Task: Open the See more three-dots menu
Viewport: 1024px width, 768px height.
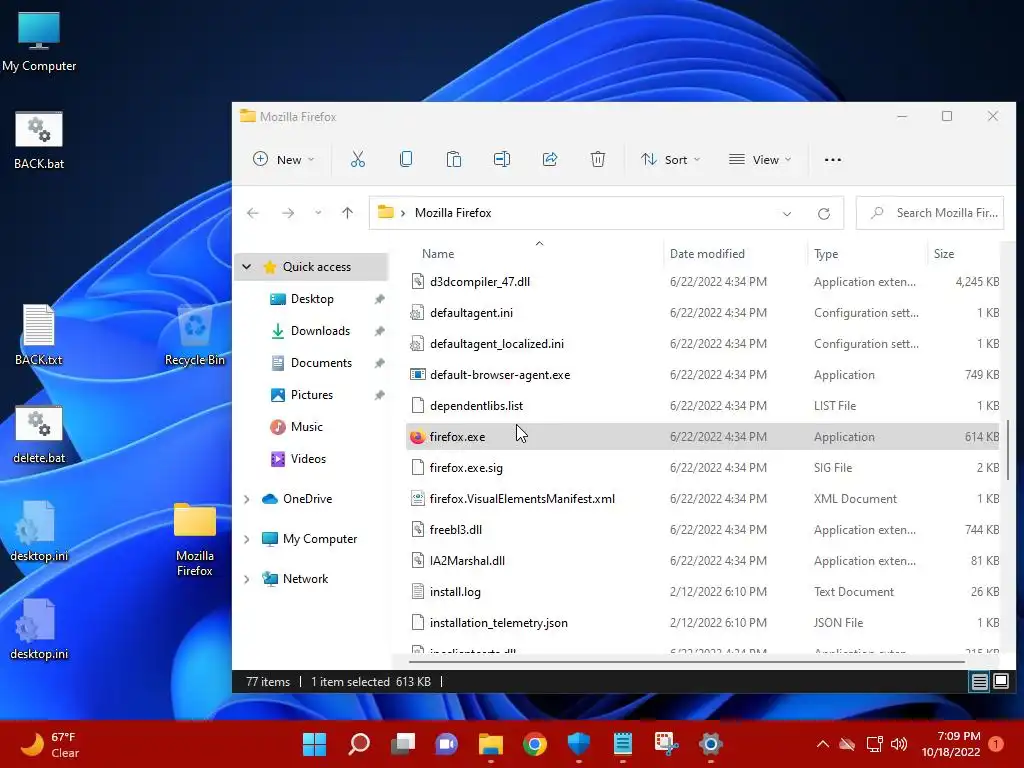Action: click(833, 159)
